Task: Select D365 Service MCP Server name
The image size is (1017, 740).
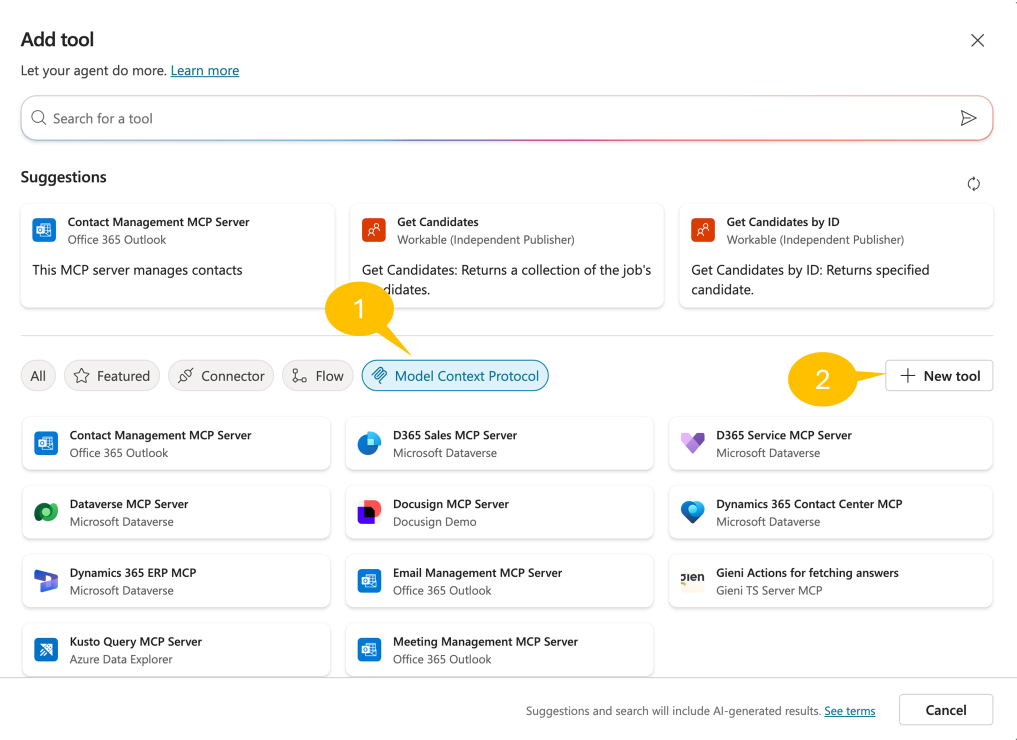Action: (x=784, y=435)
